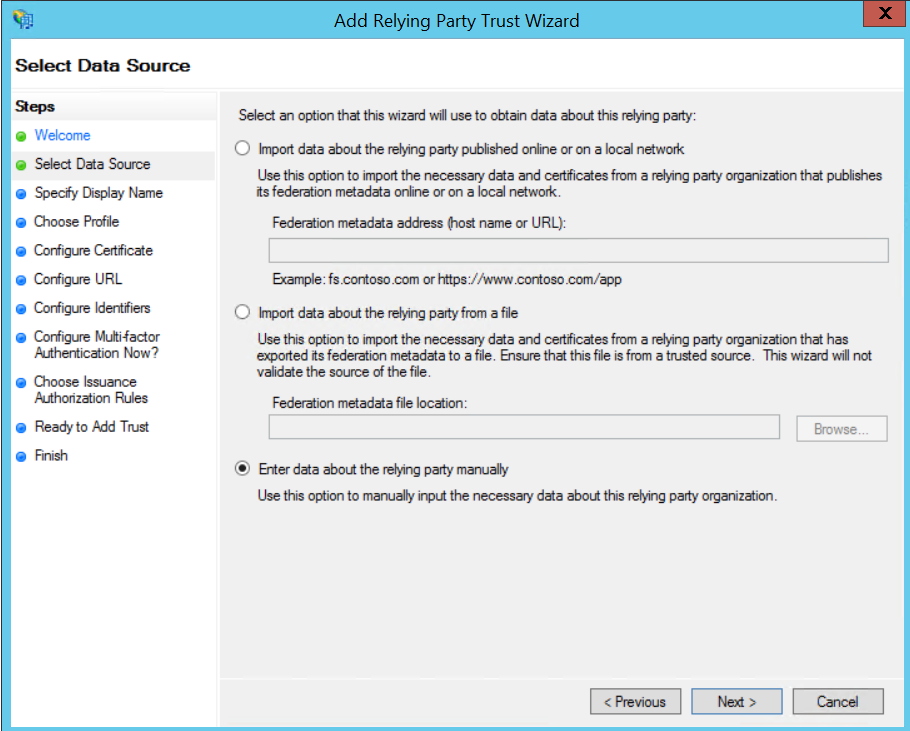Click the green bullet beside Select Data Source
The width and height of the screenshot is (910, 731).
[21, 165]
